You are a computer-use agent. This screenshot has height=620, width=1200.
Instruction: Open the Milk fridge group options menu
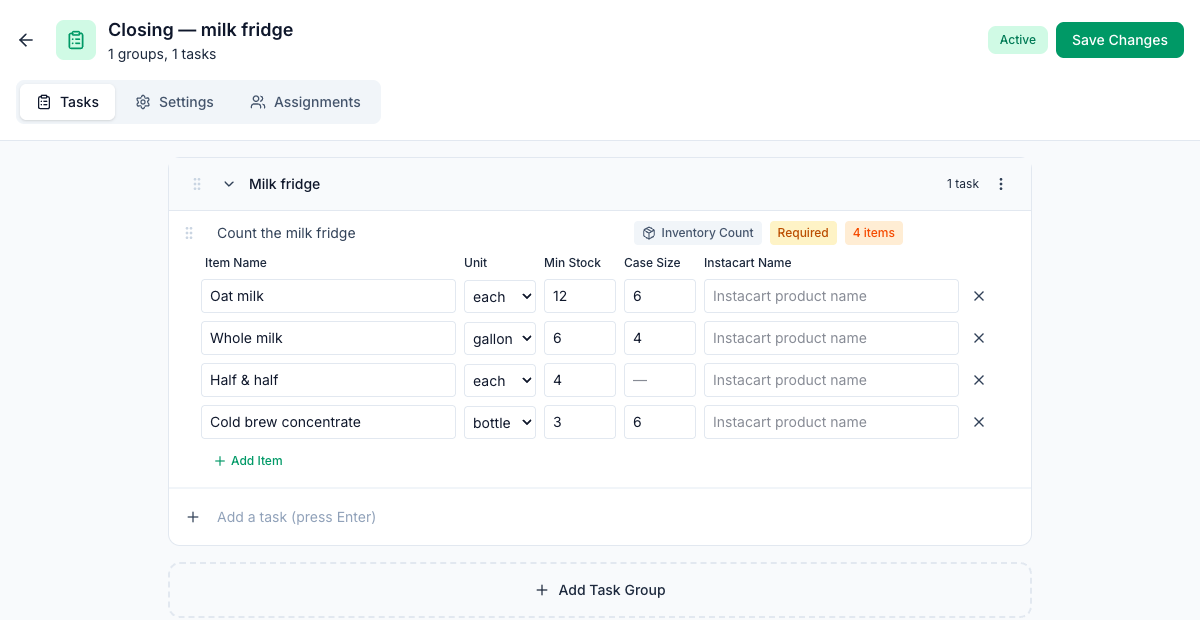pos(1001,184)
